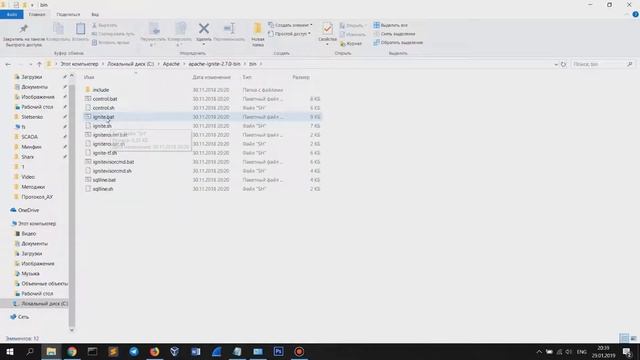The width and height of the screenshot is (640, 360).
Task: Refresh the current folder view
Action: [x=563, y=64]
